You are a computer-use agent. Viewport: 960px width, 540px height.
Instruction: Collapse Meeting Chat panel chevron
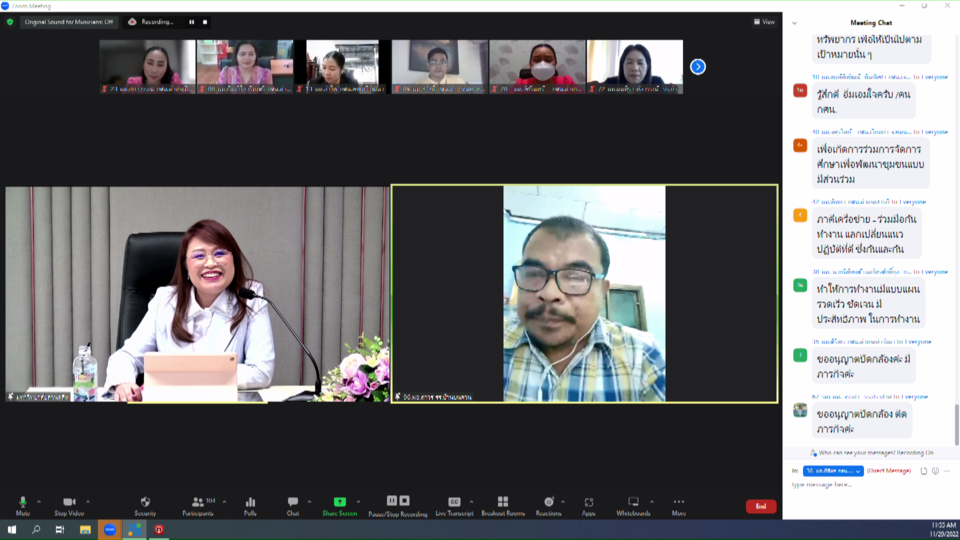click(x=795, y=23)
